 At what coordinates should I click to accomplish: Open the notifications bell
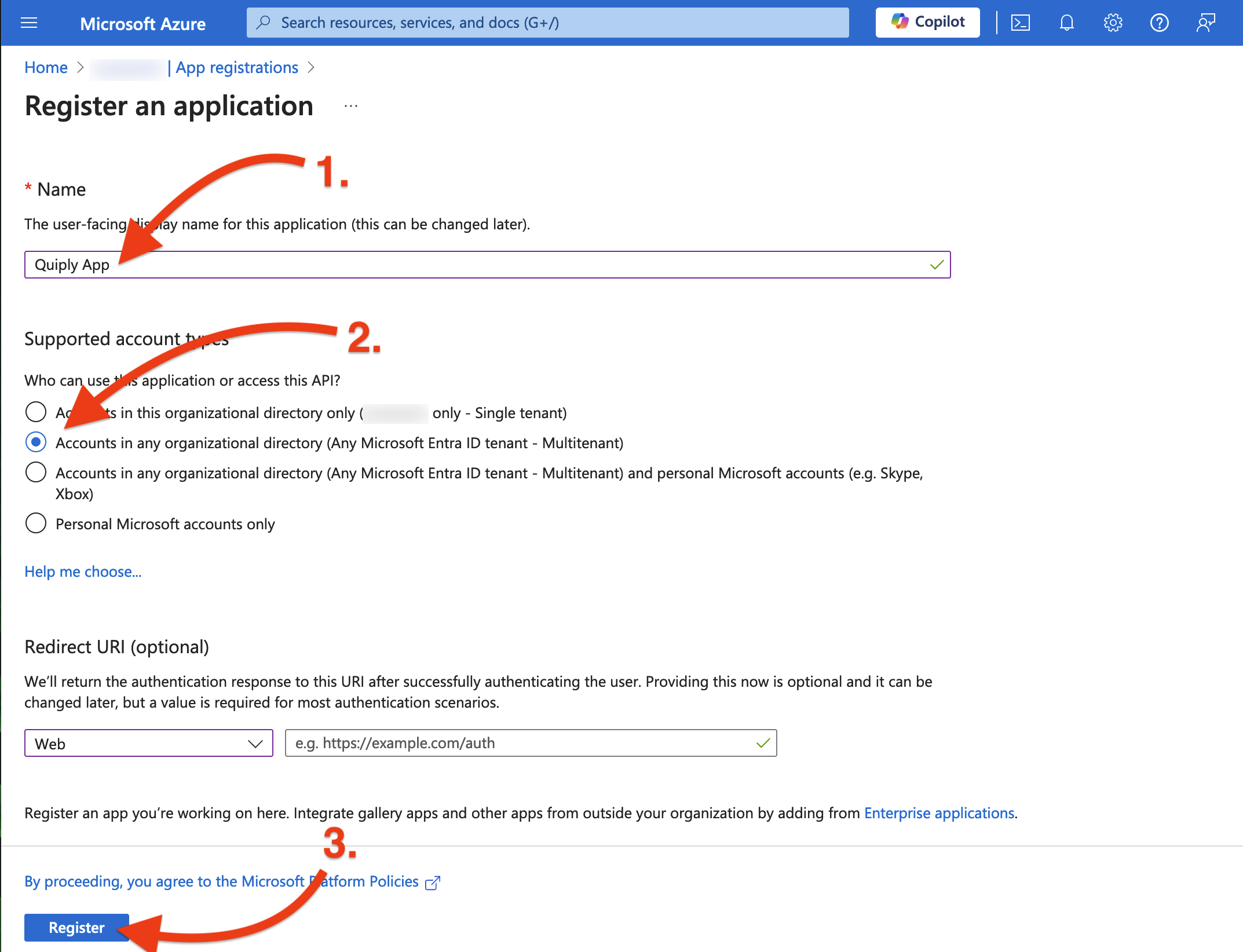tap(1066, 23)
